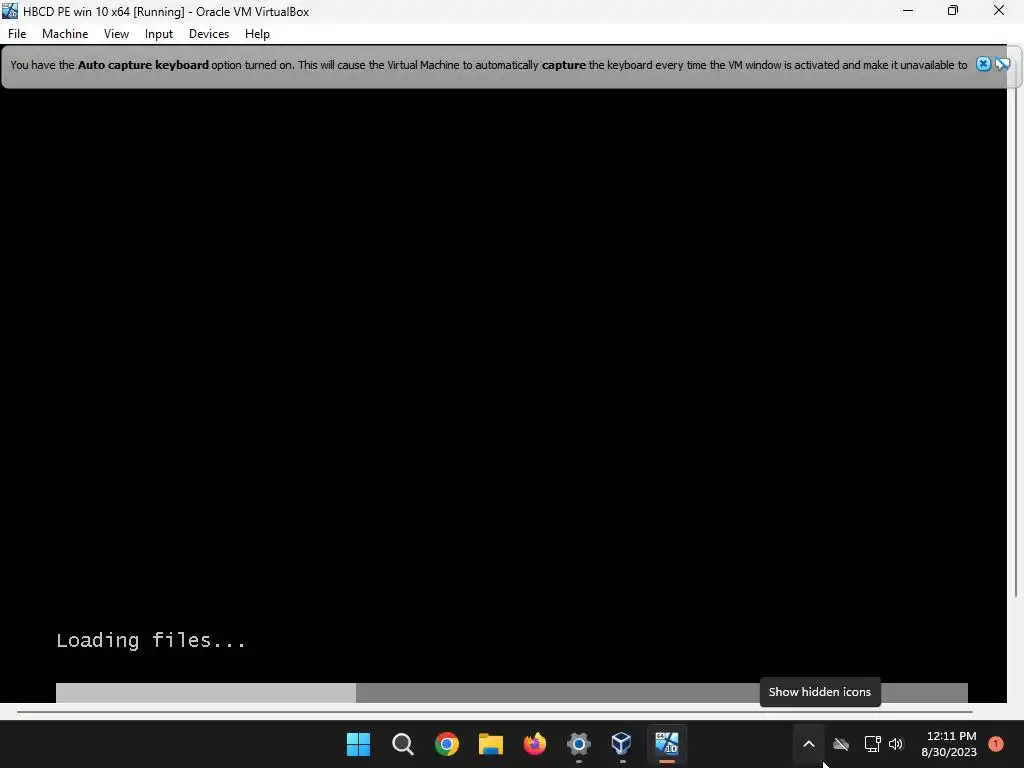This screenshot has height=768, width=1024.
Task: Click the Loading files progress bar
Action: 511,692
